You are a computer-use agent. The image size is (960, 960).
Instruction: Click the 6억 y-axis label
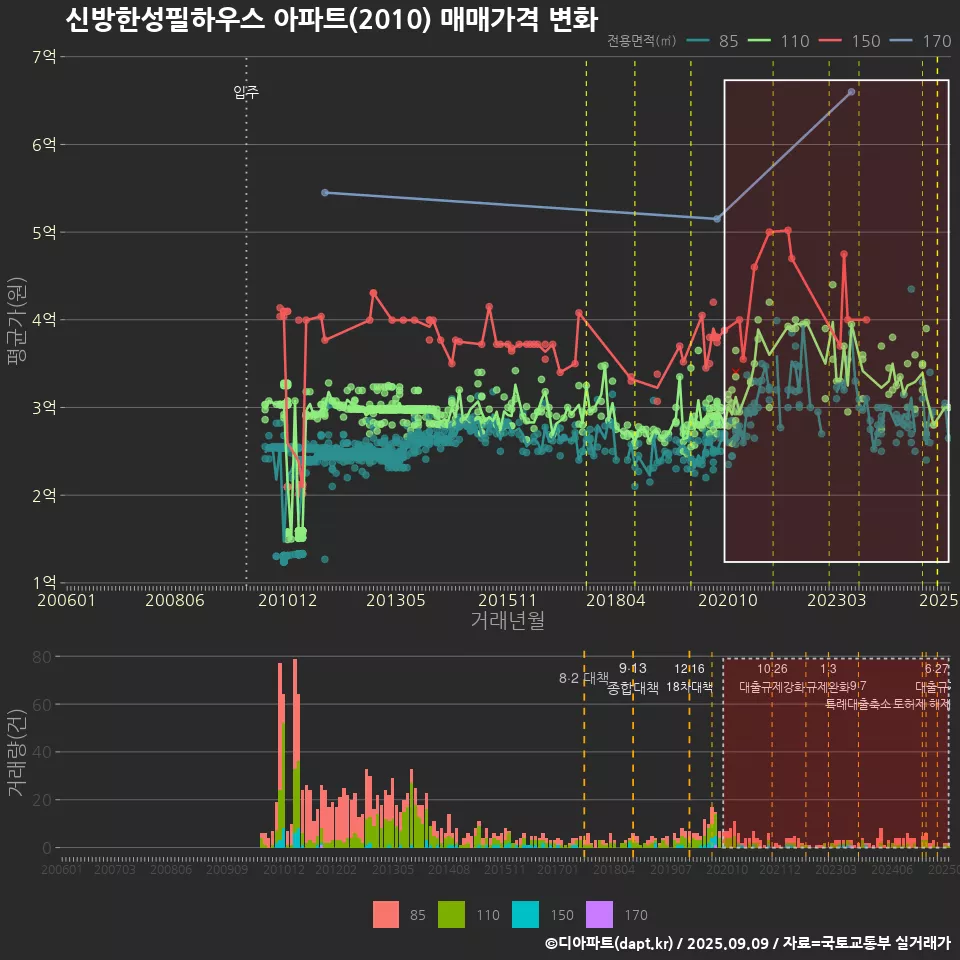coord(44,144)
